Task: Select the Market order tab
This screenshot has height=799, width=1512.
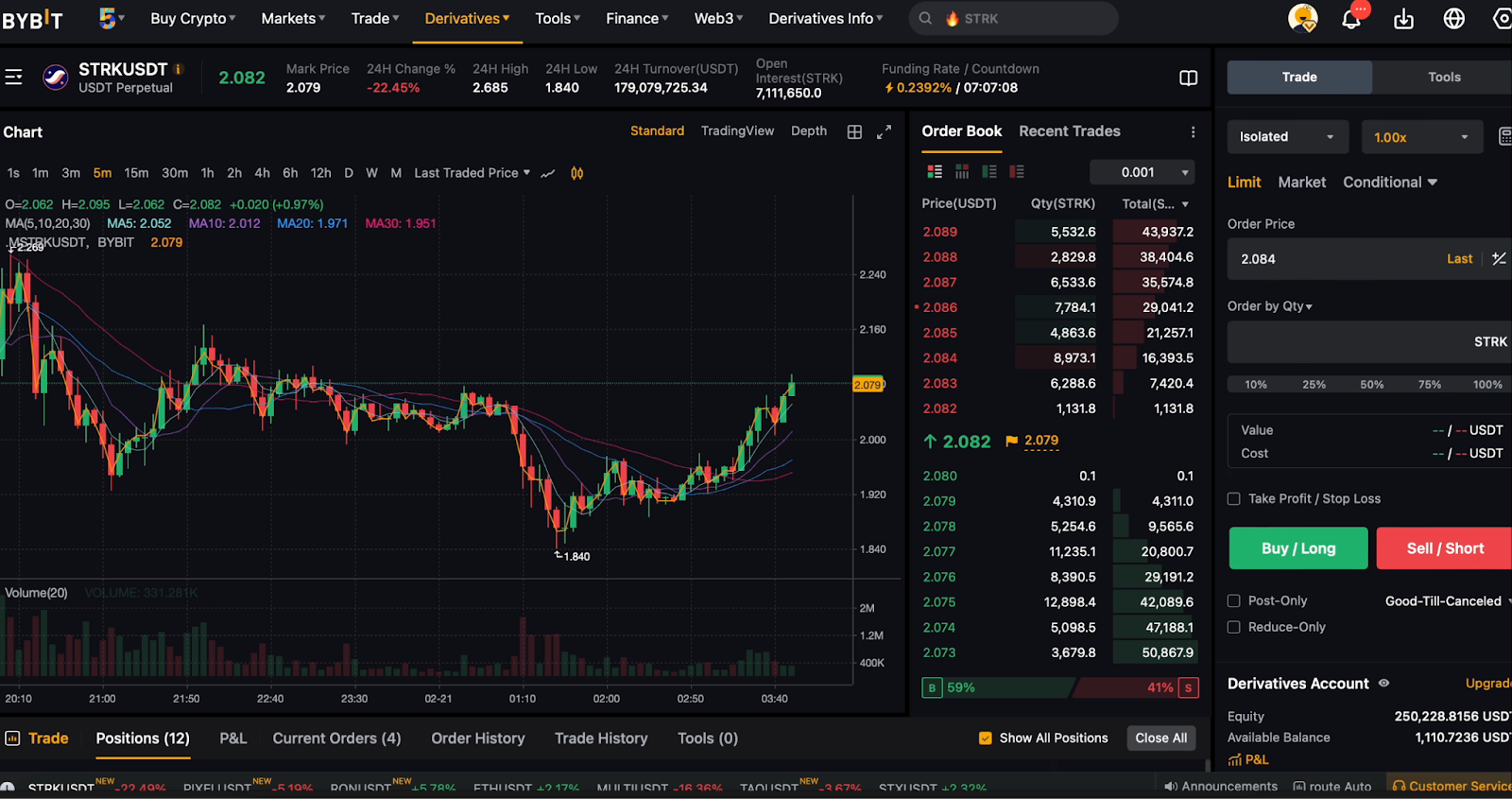Action: tap(1302, 182)
